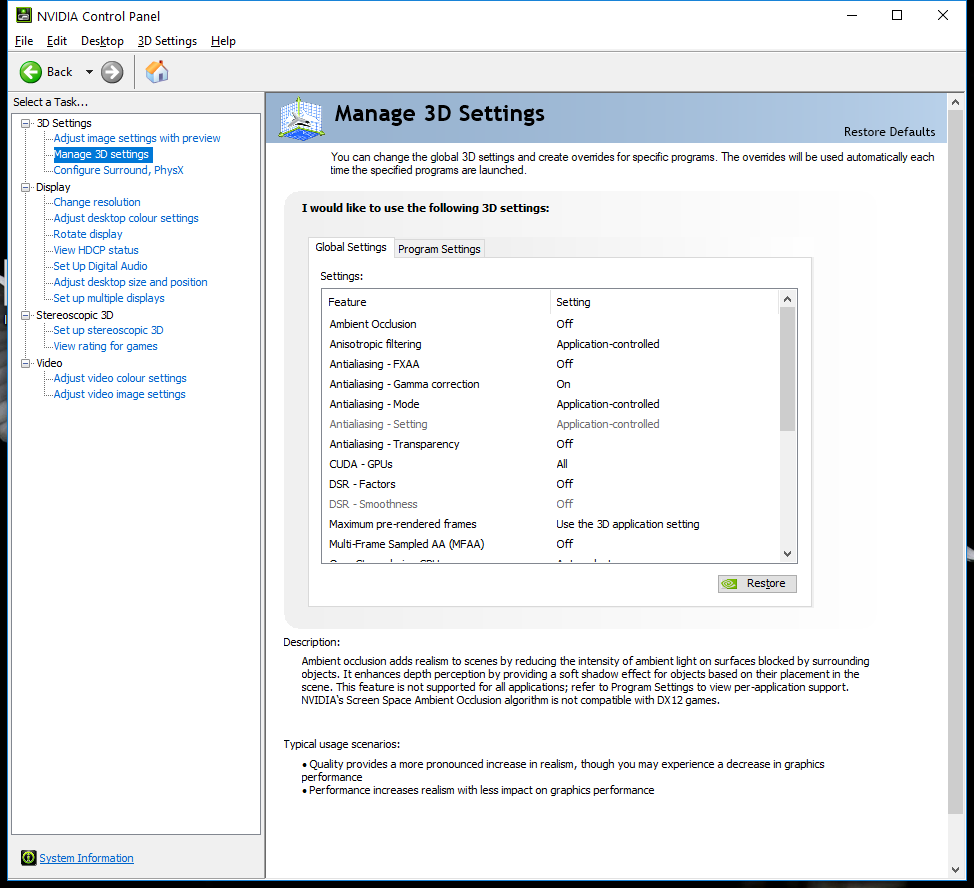Select Multi-Frame Sampled AA (MFAA) row

[x=550, y=544]
